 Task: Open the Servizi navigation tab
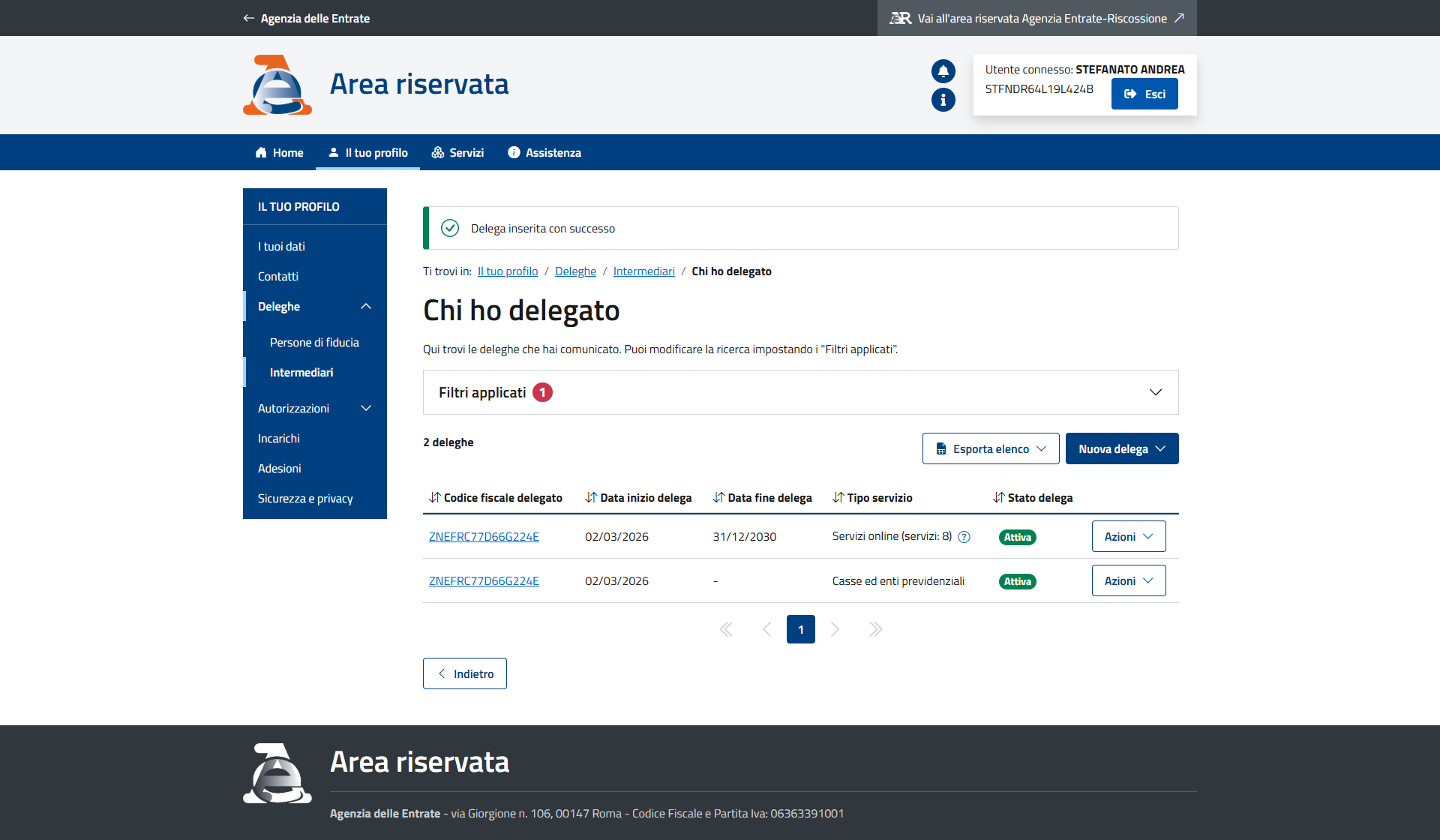click(x=457, y=153)
